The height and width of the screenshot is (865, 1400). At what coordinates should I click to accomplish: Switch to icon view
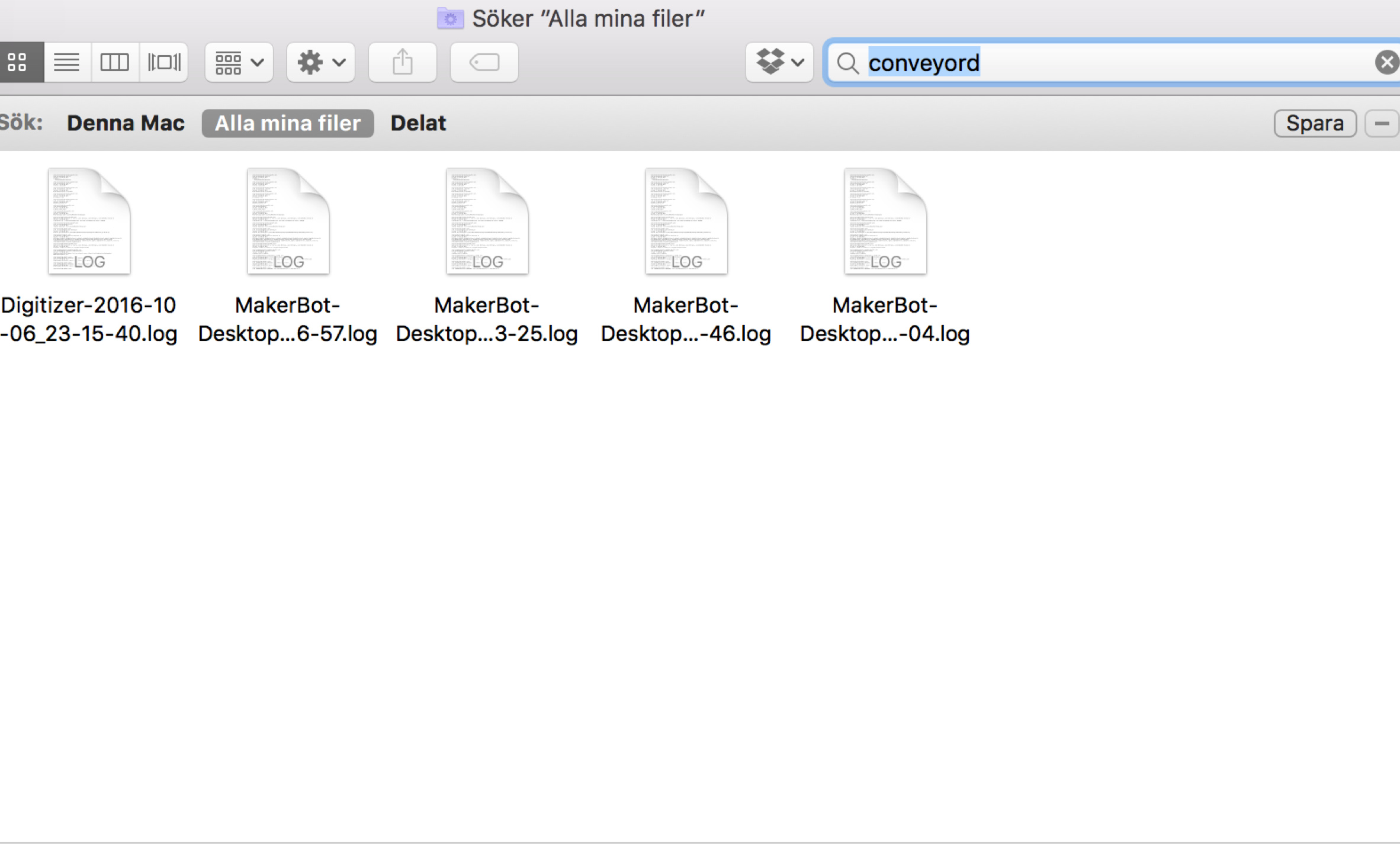[18, 62]
